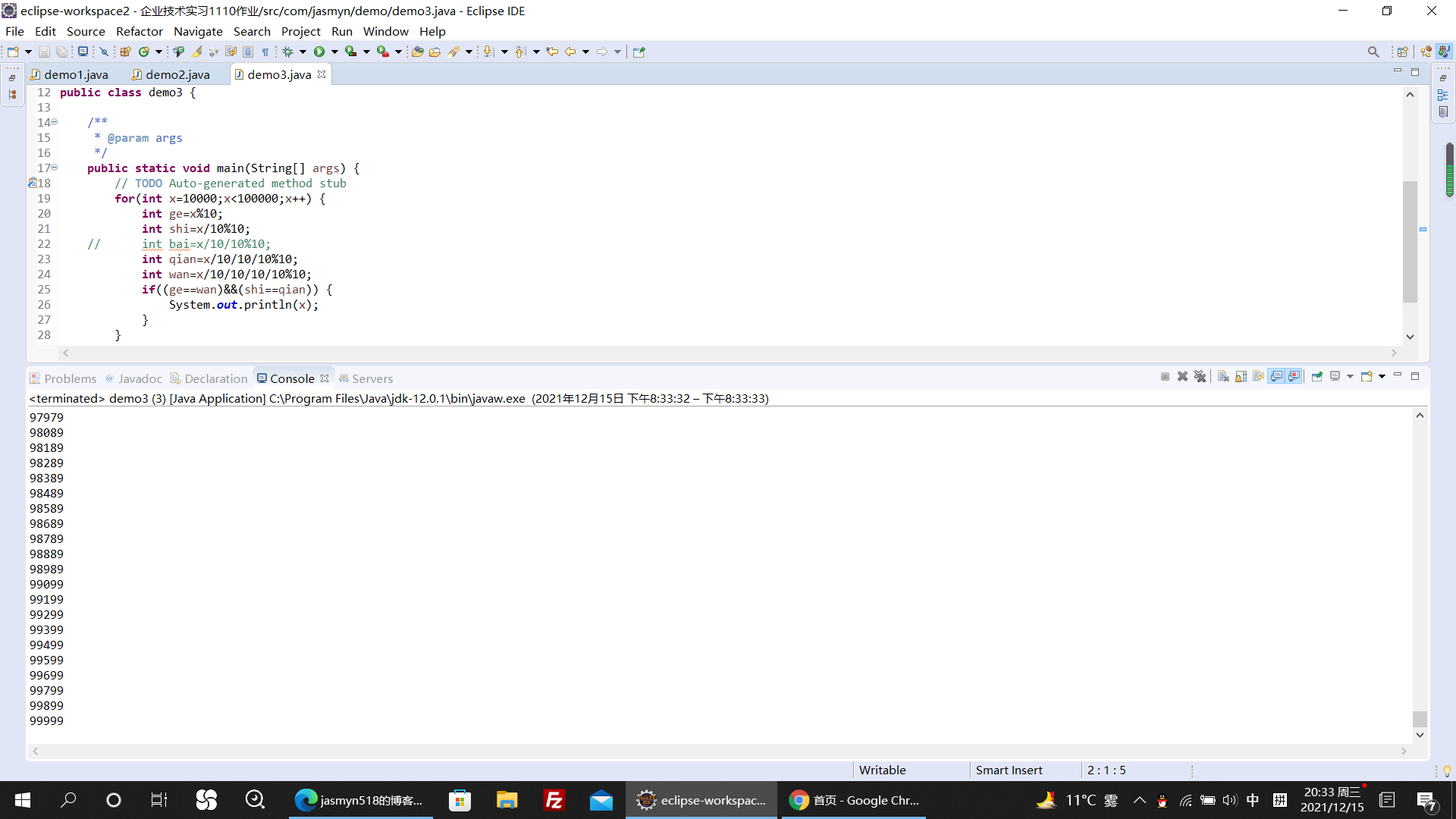Toggle Show Console on standard output
1456x819 pixels.
click(x=1277, y=377)
